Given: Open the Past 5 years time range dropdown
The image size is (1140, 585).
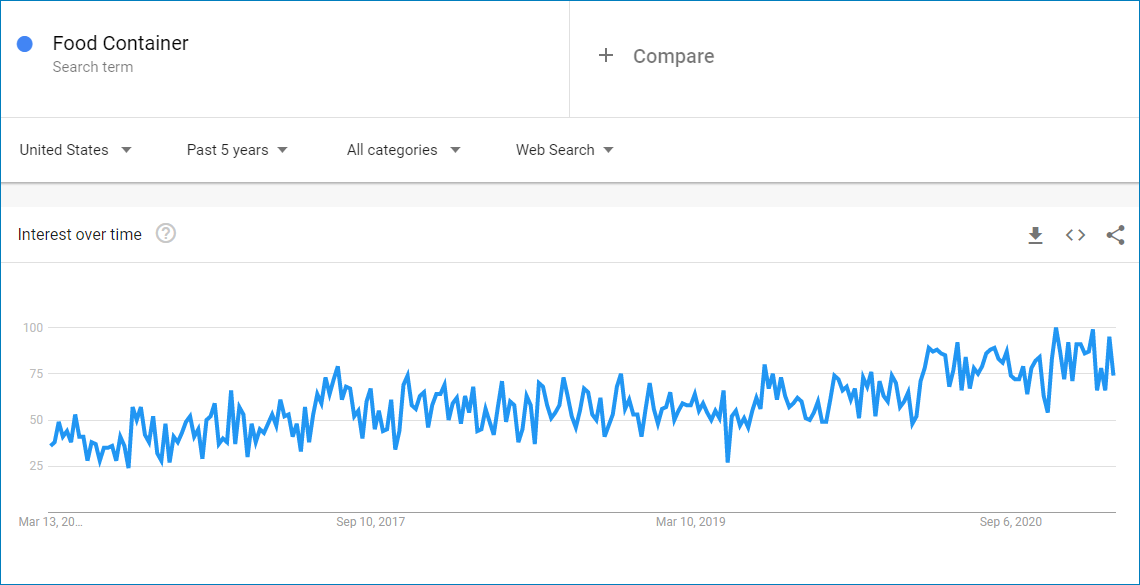Looking at the screenshot, I should coord(237,149).
